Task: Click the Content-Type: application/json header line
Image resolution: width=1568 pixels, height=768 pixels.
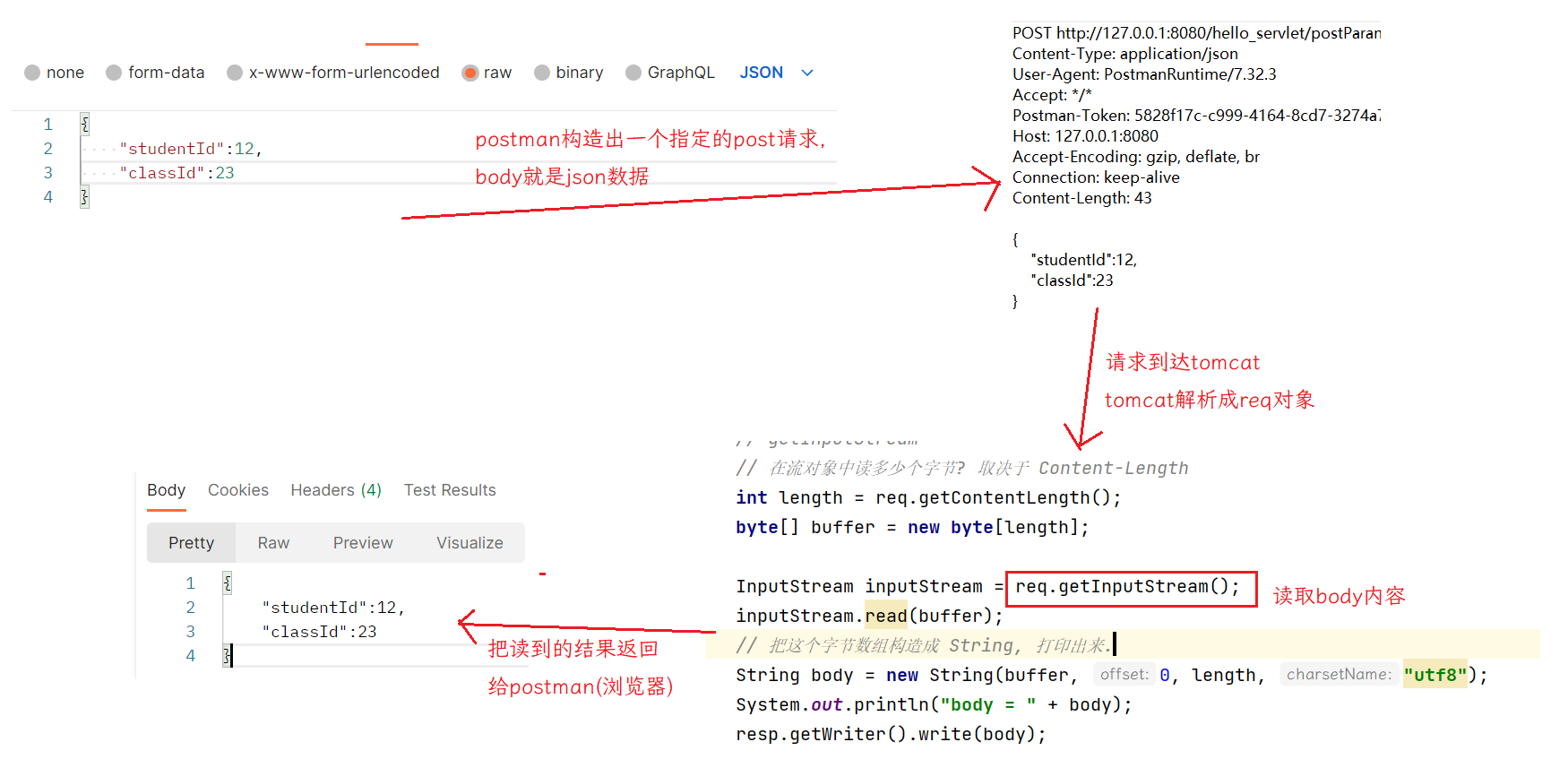Action: 1125,54
